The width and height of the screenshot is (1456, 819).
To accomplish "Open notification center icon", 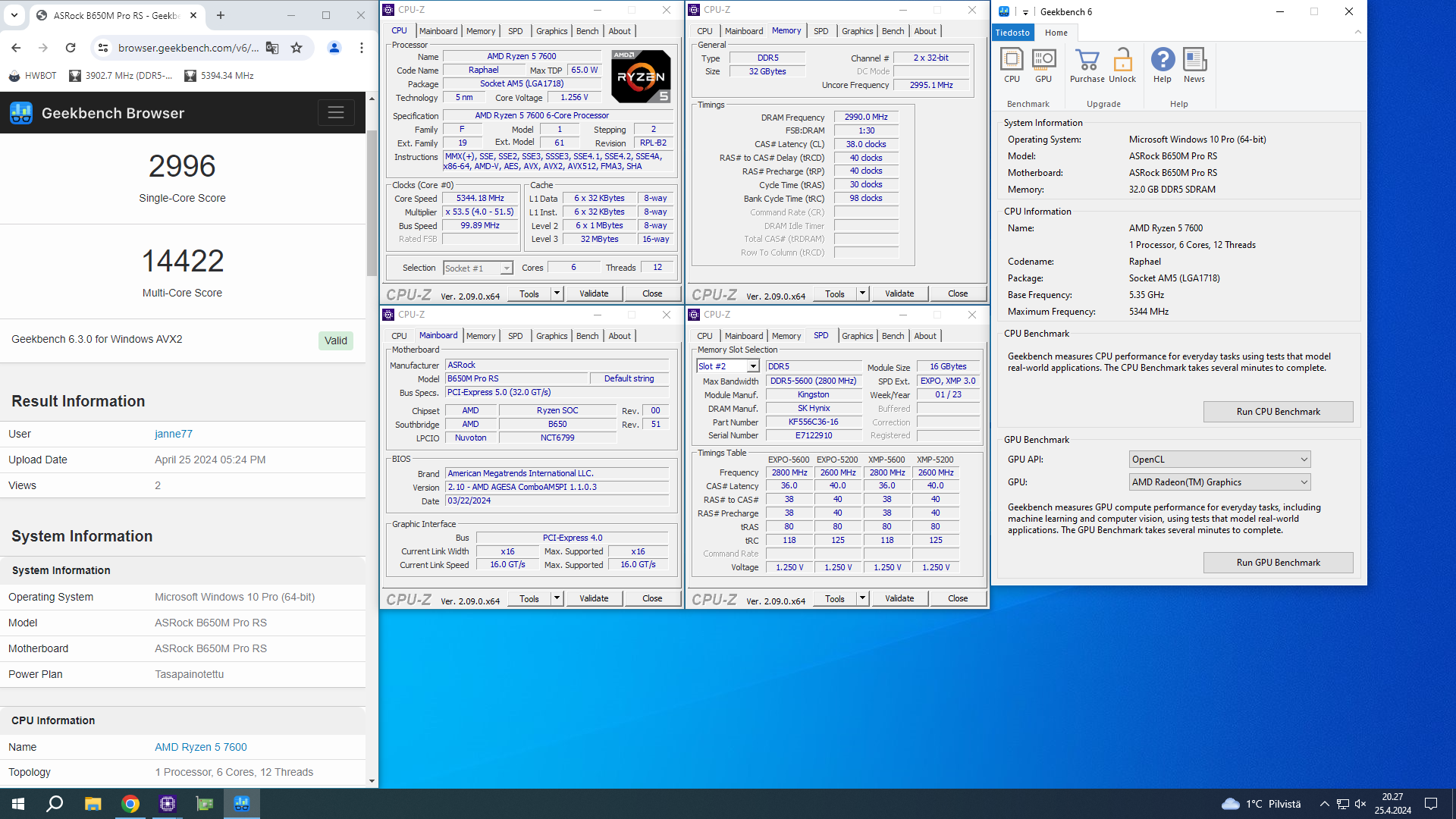I will pyautogui.click(x=1431, y=804).
